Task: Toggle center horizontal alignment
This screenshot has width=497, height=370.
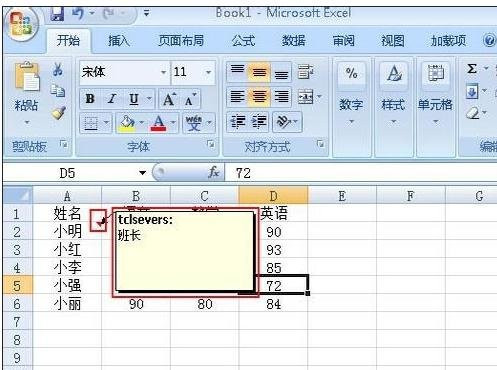Action: coord(259,97)
